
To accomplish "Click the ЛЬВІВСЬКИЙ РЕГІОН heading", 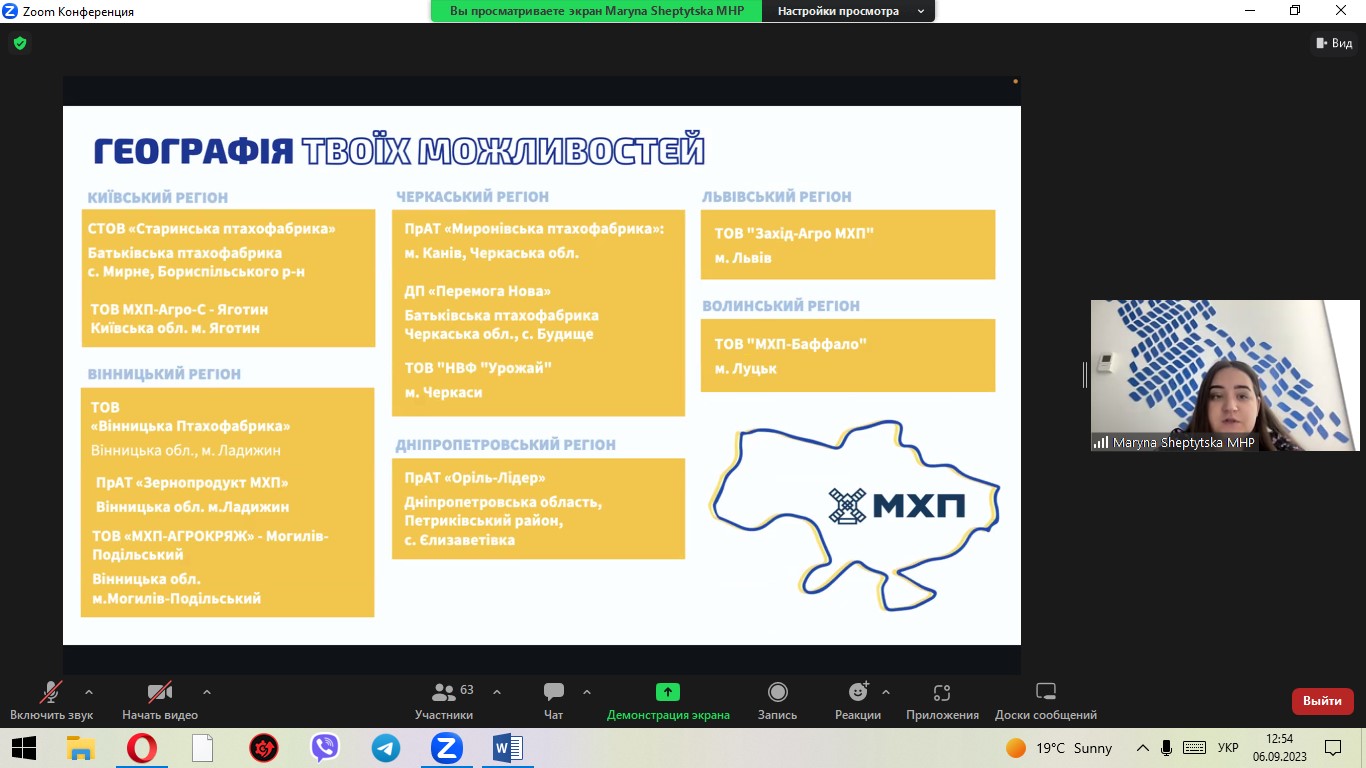I will pyautogui.click(x=777, y=197).
